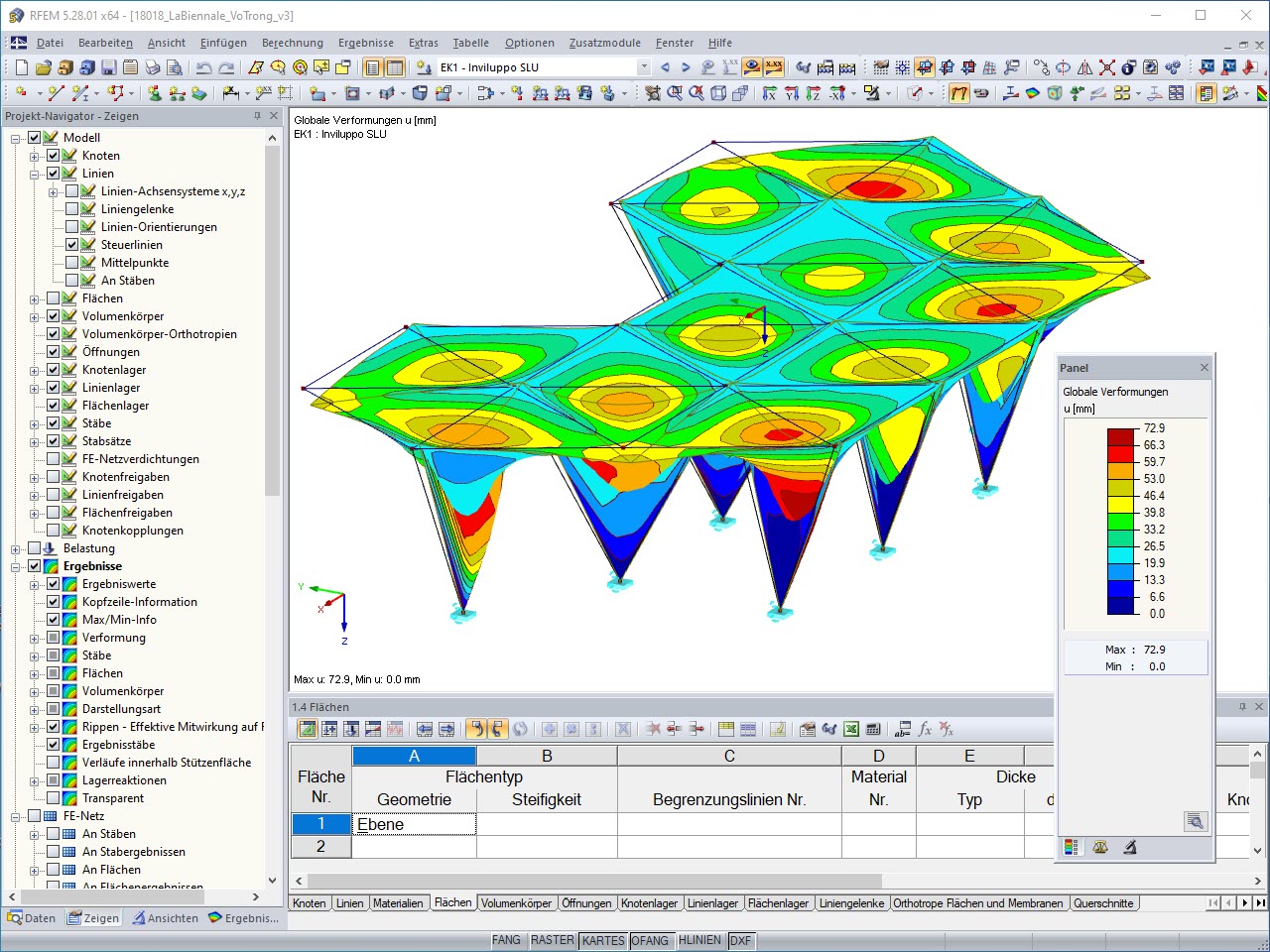The image size is (1270, 952).
Task: Switch to the Materialien table tab
Action: click(398, 903)
